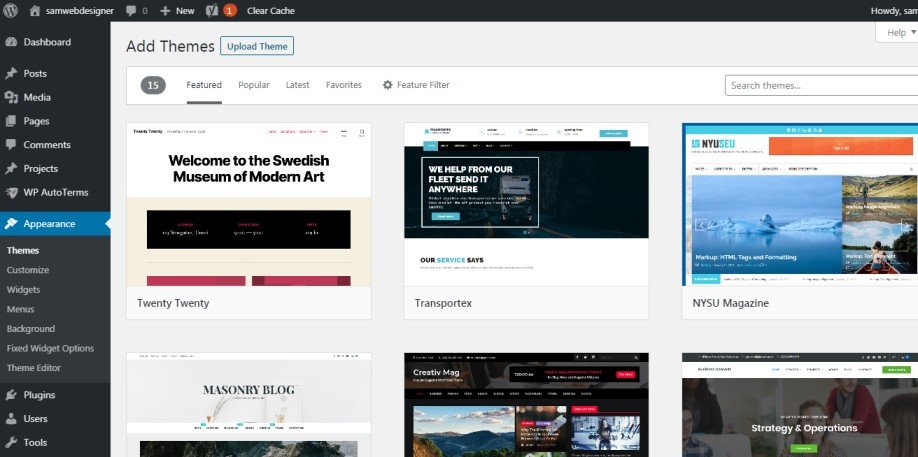Click the Tools wrench icon

(x=11, y=442)
